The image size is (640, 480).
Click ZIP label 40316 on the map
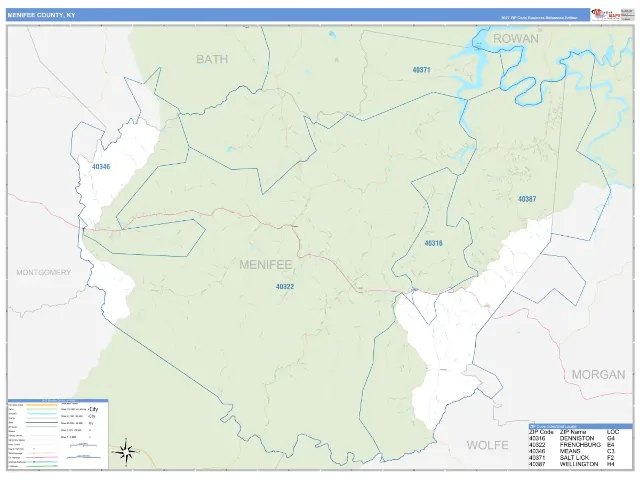(x=433, y=243)
